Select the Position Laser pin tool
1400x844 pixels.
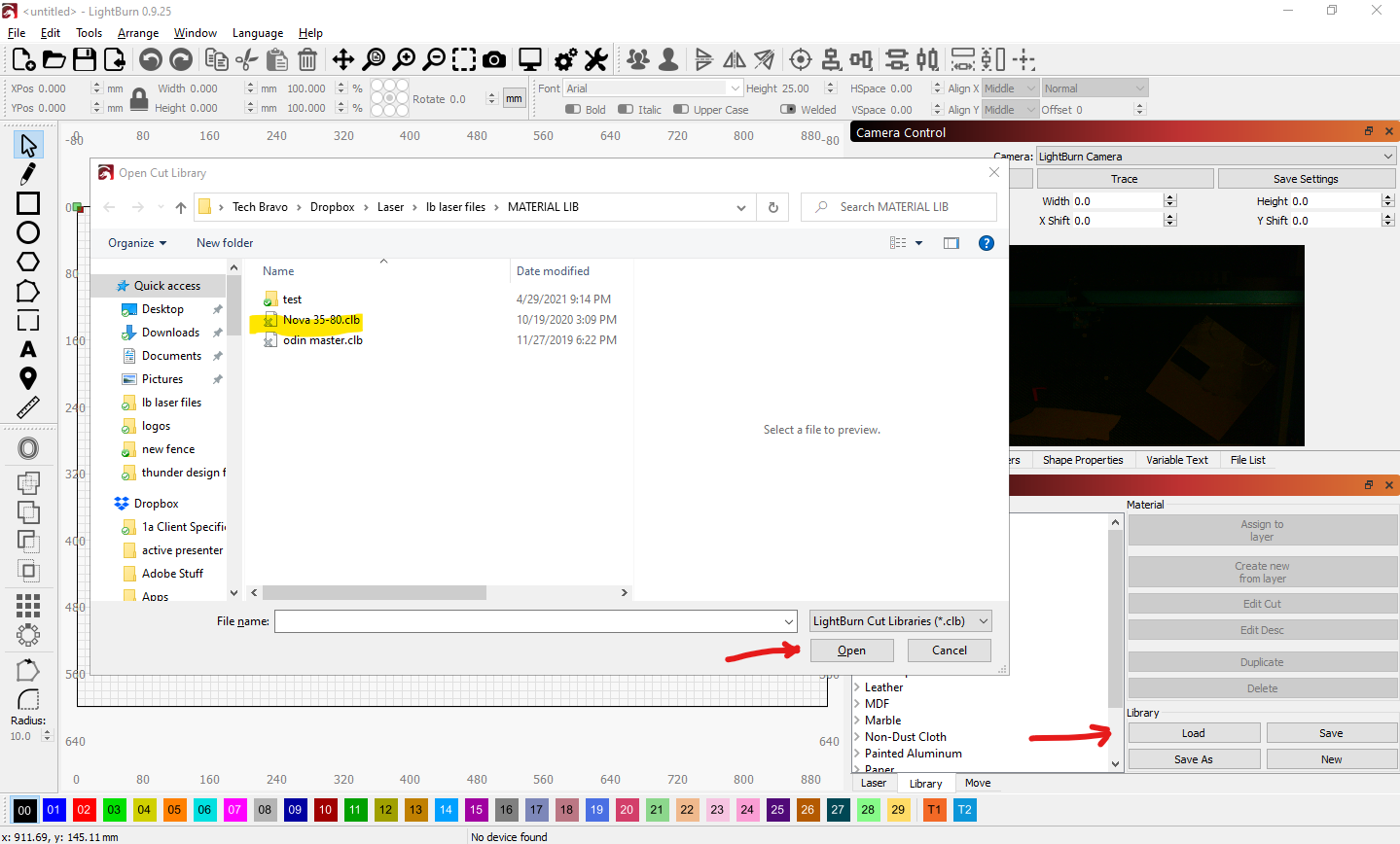coord(28,378)
